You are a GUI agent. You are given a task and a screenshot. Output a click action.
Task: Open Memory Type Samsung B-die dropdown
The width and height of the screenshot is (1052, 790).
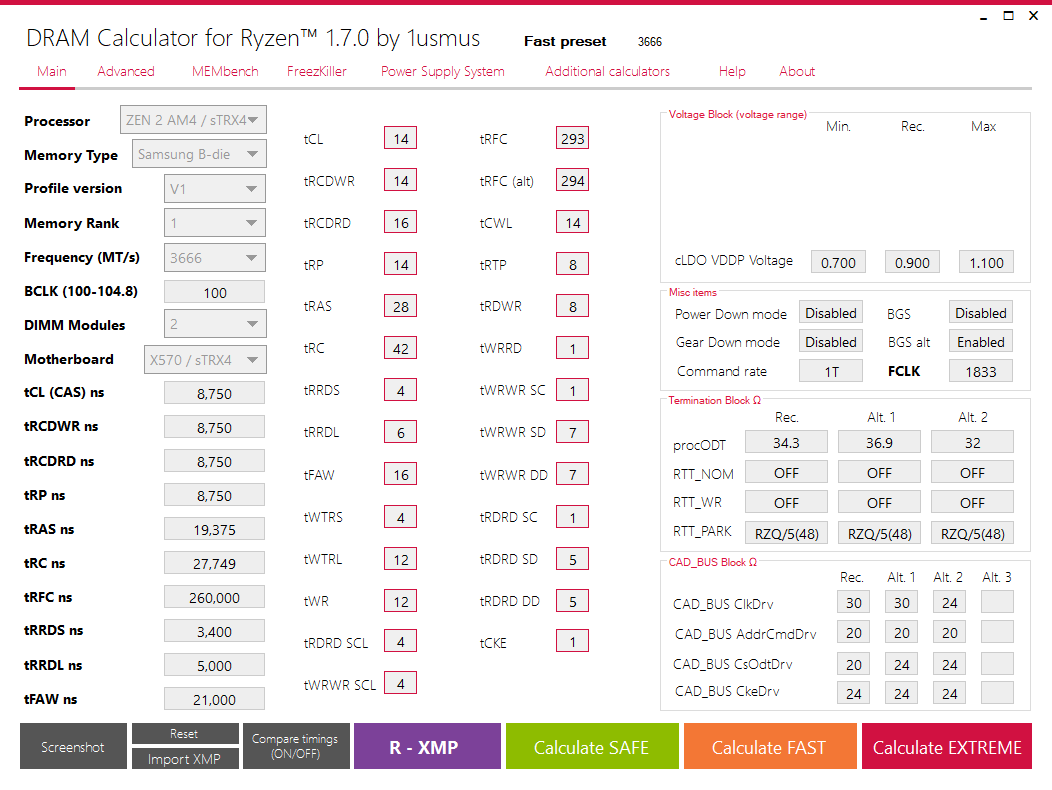199,154
